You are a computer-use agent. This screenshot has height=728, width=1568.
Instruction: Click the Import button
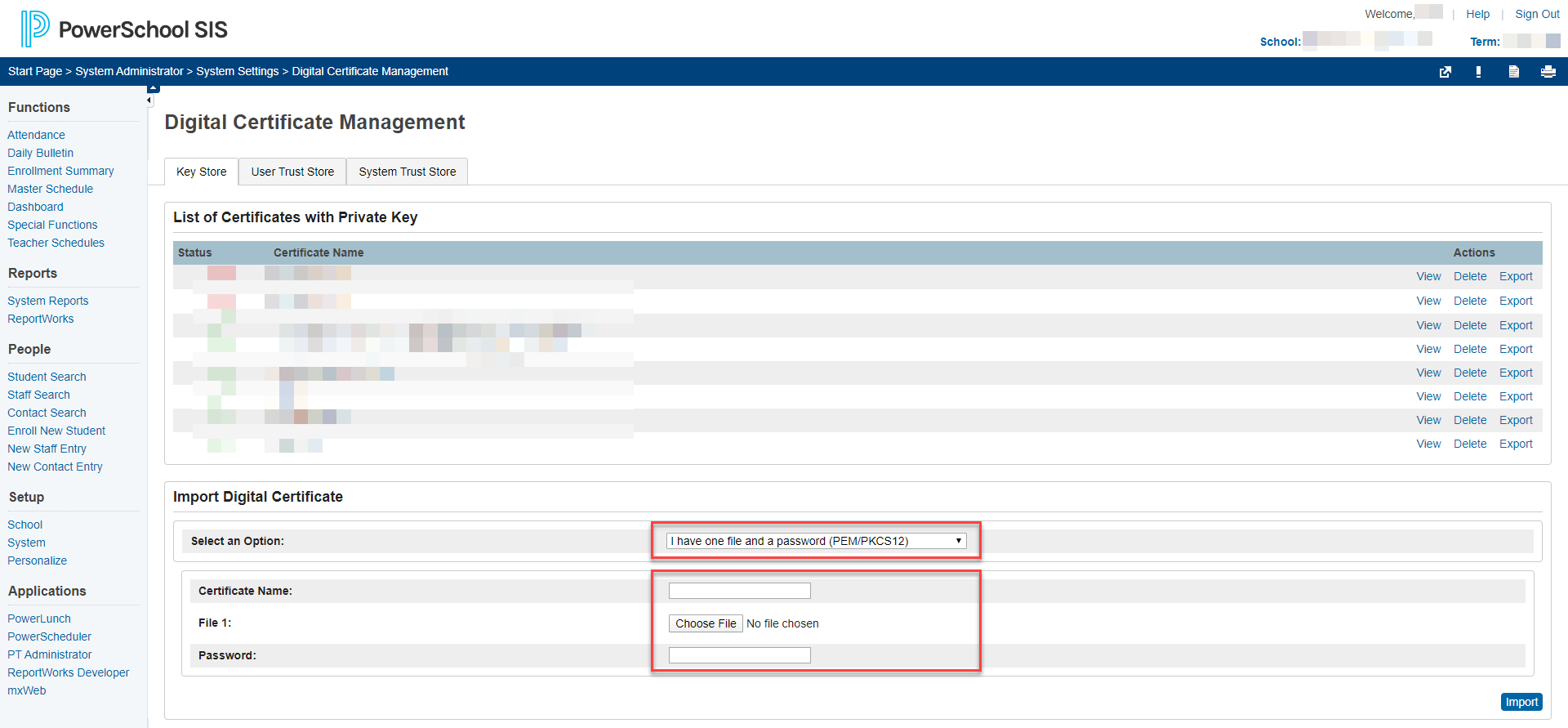coord(1521,702)
